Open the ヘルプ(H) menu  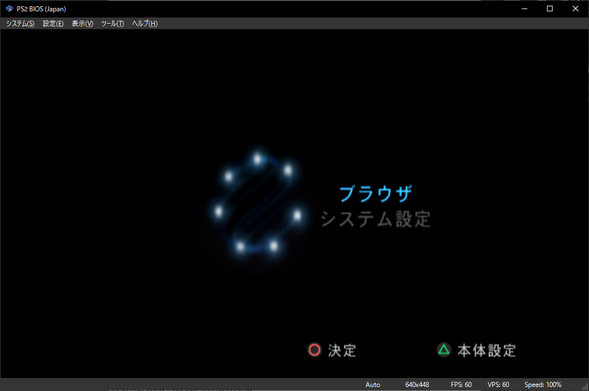145,24
